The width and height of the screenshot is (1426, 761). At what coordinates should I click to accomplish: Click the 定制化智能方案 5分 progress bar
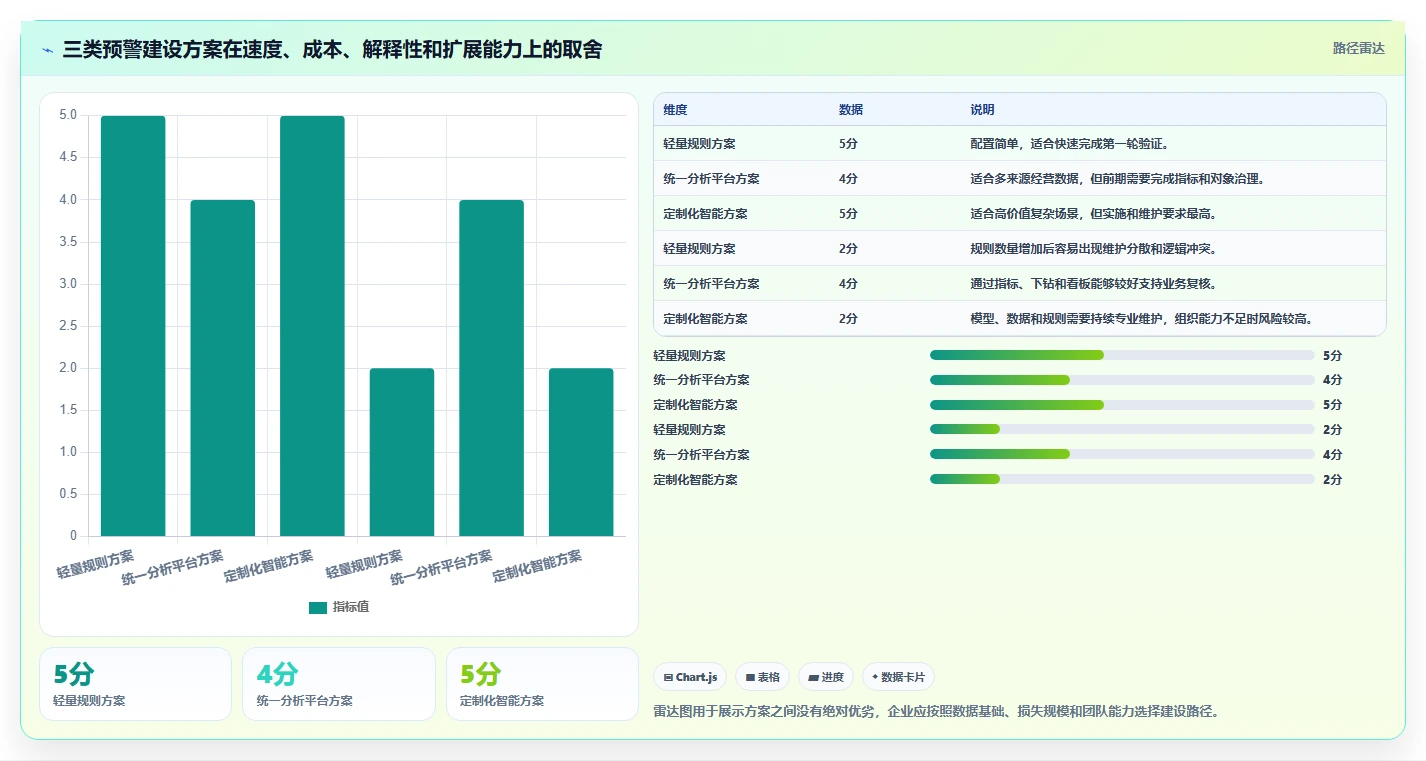1122,405
